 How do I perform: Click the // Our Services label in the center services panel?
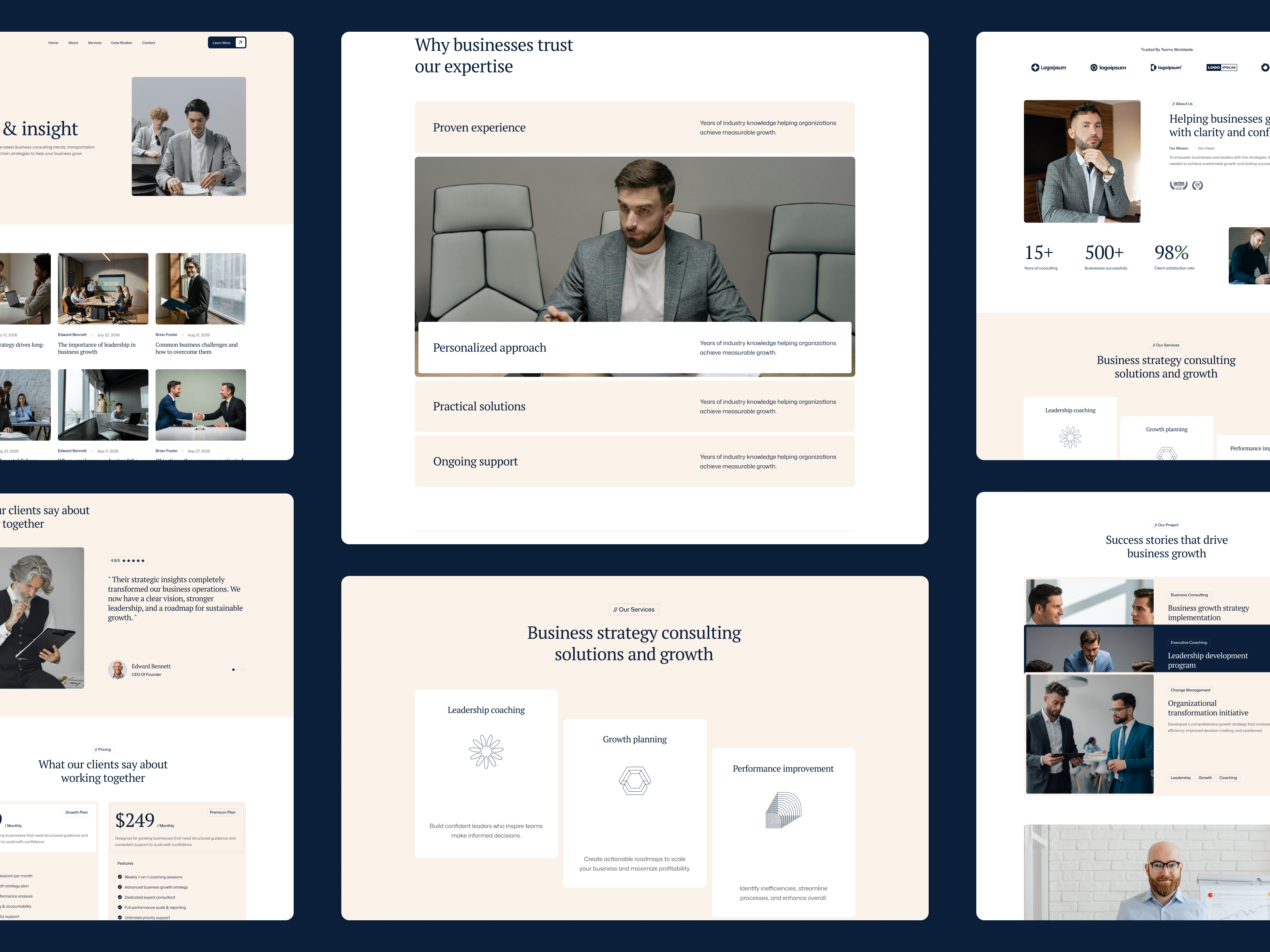634,609
